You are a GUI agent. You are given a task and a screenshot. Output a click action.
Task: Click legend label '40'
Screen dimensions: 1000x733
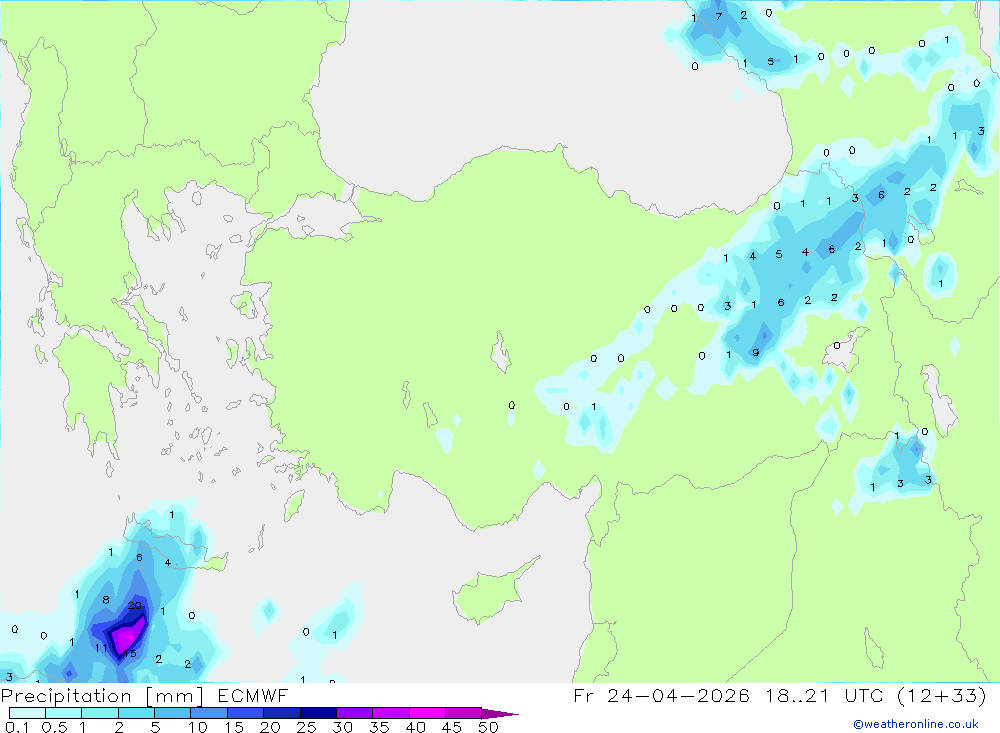pyautogui.click(x=415, y=727)
